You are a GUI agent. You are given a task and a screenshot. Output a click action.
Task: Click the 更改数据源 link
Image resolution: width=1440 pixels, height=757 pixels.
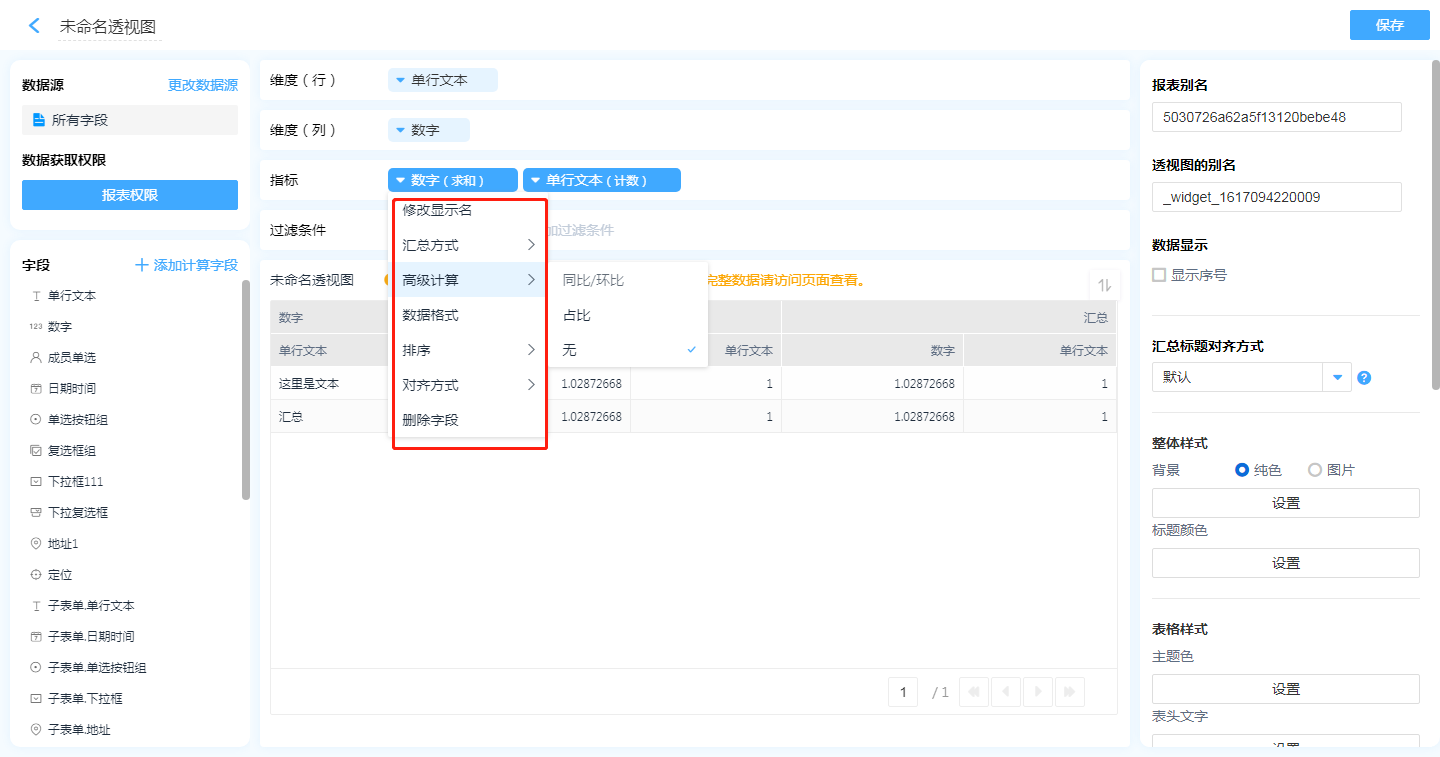pyautogui.click(x=202, y=86)
